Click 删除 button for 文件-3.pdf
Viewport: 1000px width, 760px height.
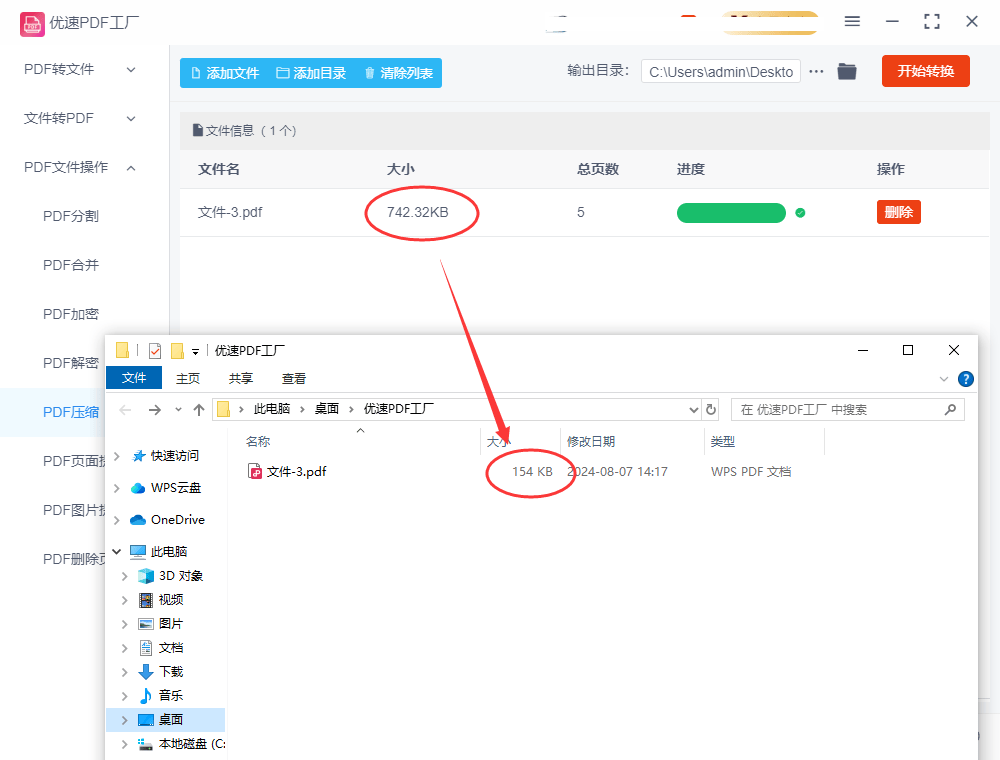(x=899, y=212)
